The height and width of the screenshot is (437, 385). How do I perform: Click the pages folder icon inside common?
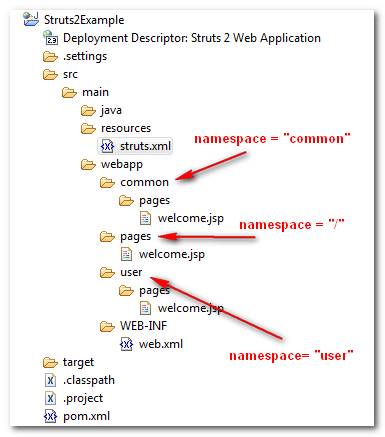click(x=126, y=200)
